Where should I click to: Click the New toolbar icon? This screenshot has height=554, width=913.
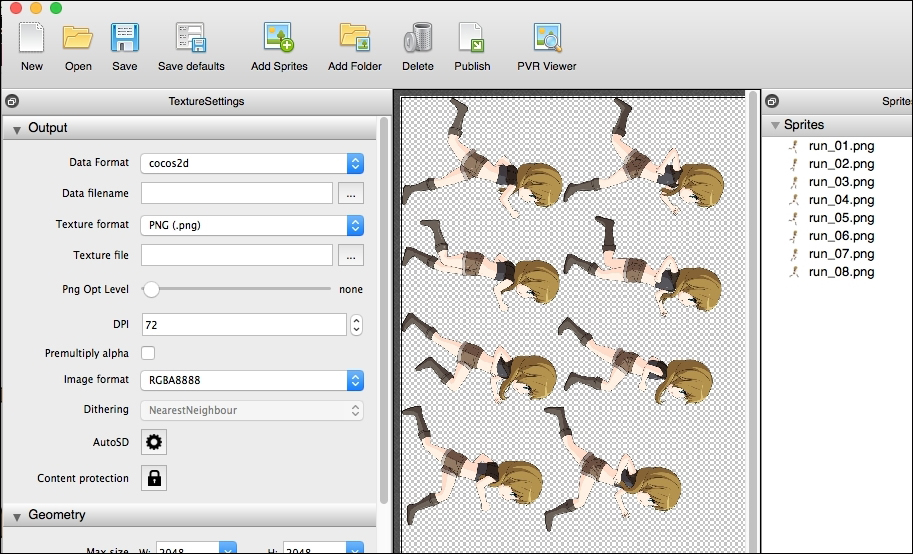(x=31, y=38)
